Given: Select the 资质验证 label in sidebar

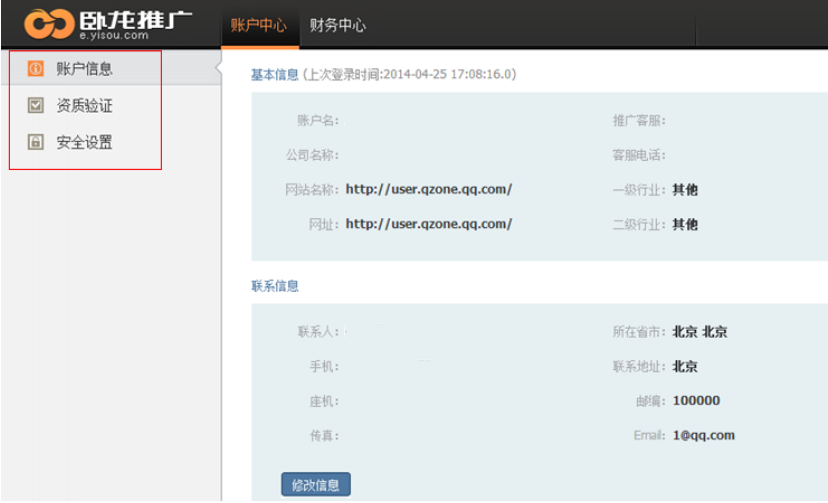Looking at the screenshot, I should [85, 105].
